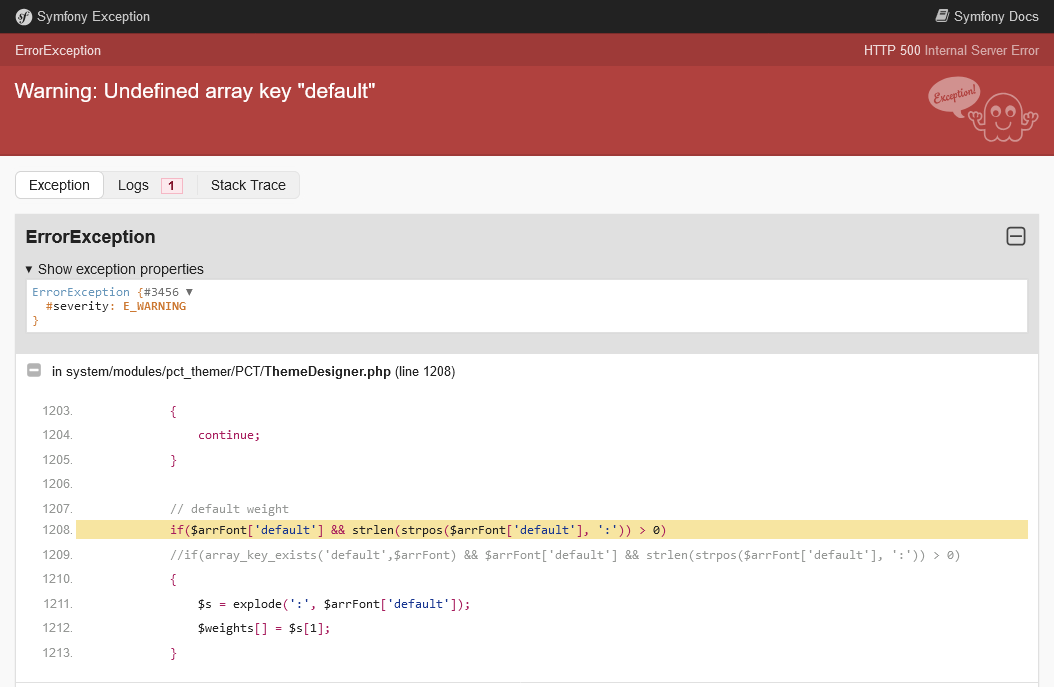Image resolution: width=1054 pixels, height=687 pixels.
Task: Click the Symfony logo icon in header
Action: point(24,16)
